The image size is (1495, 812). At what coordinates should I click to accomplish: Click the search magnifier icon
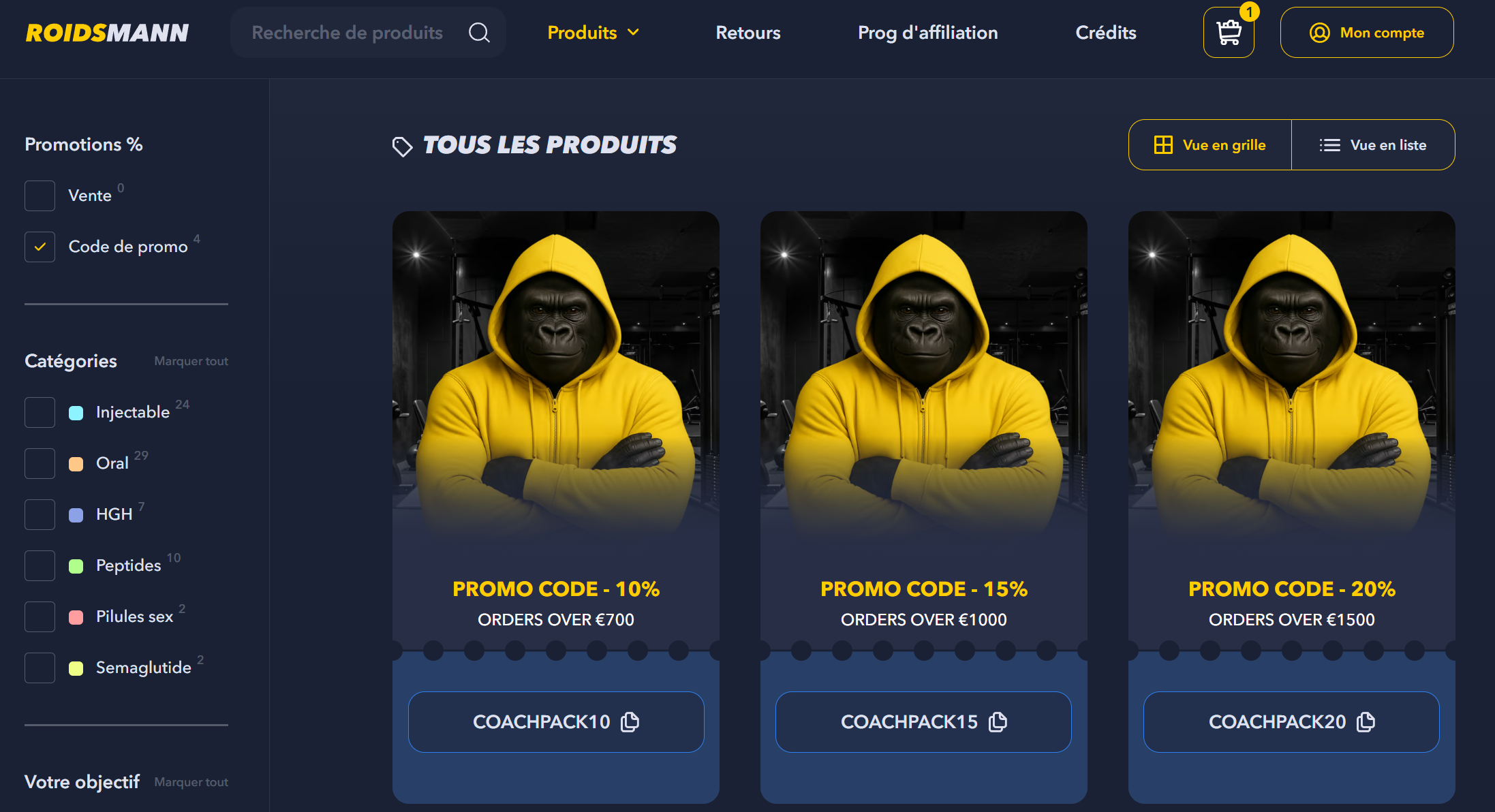[479, 33]
